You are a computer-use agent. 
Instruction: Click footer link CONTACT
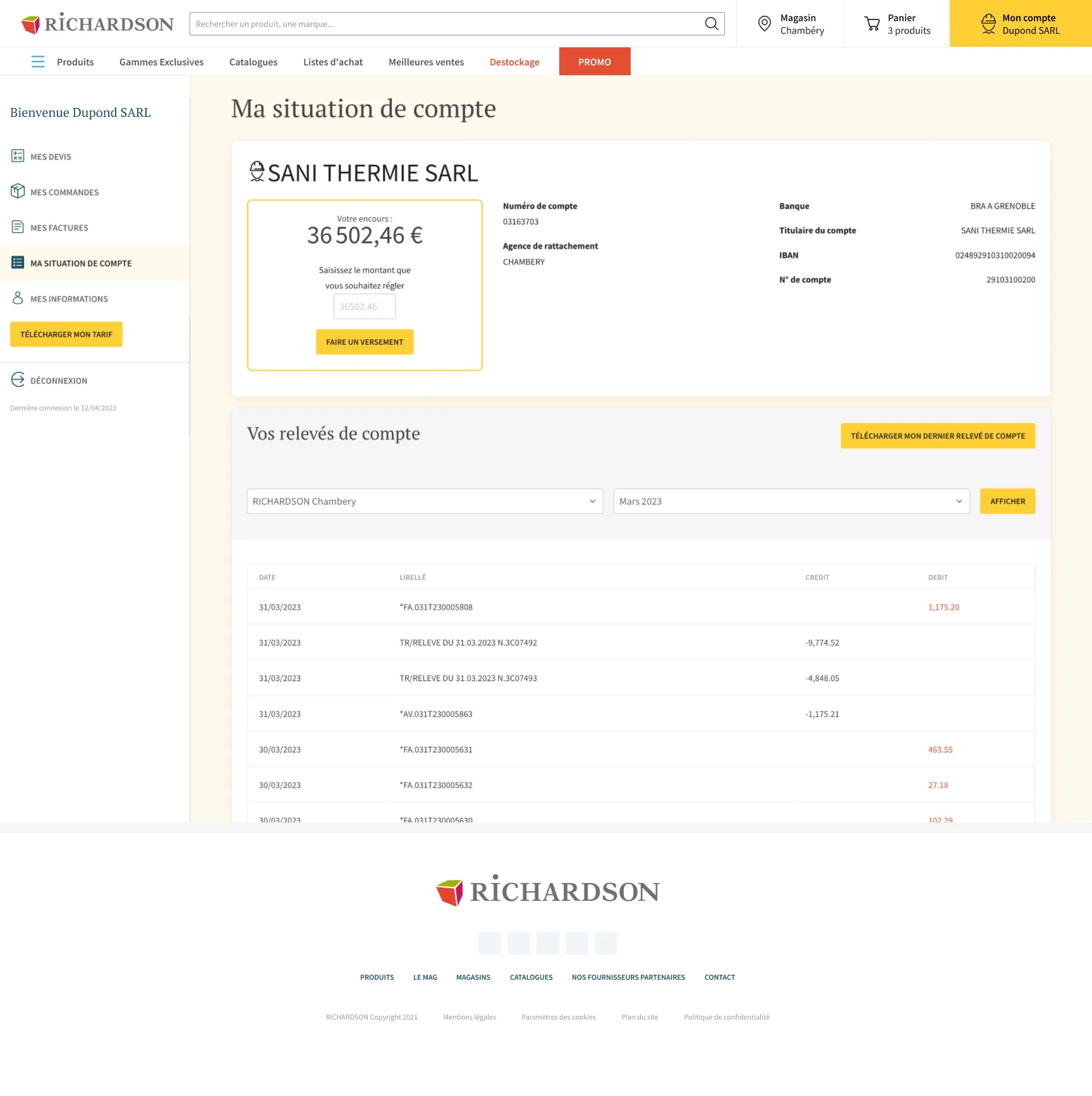(720, 977)
